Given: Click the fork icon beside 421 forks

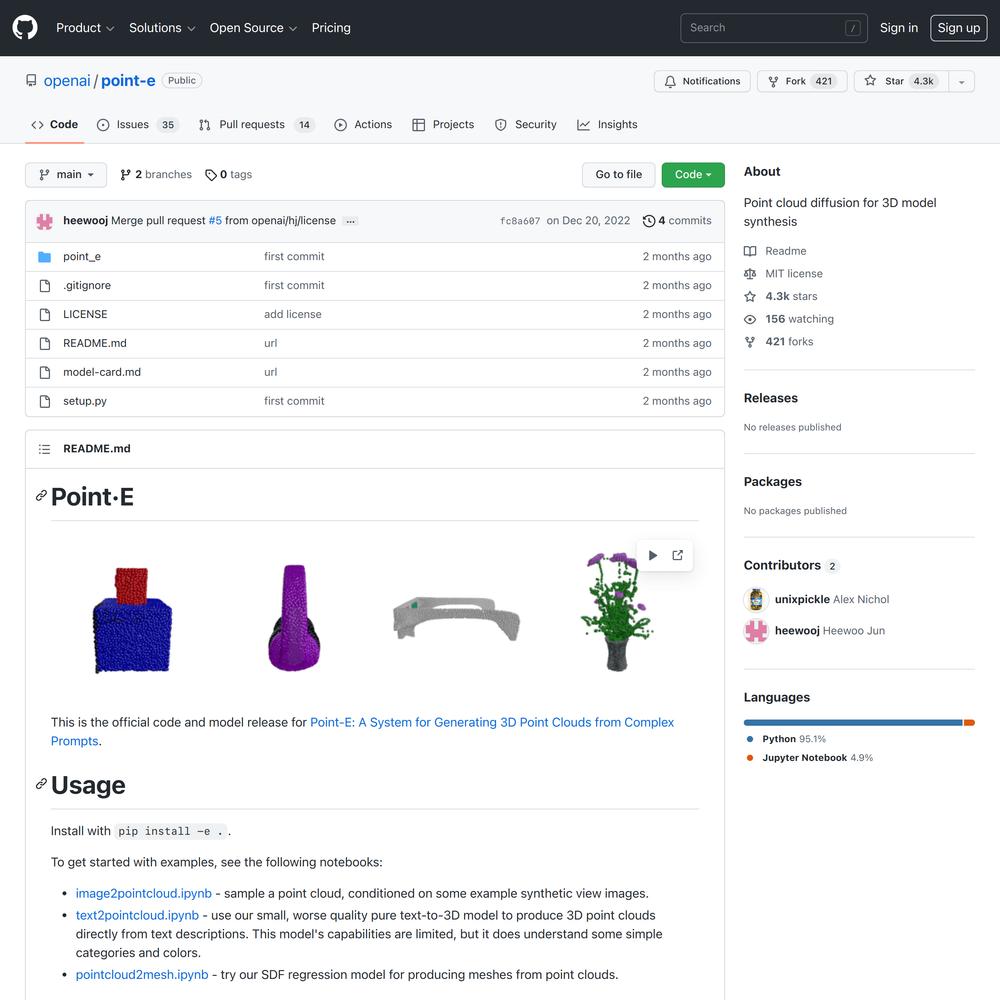Looking at the screenshot, I should (x=750, y=342).
